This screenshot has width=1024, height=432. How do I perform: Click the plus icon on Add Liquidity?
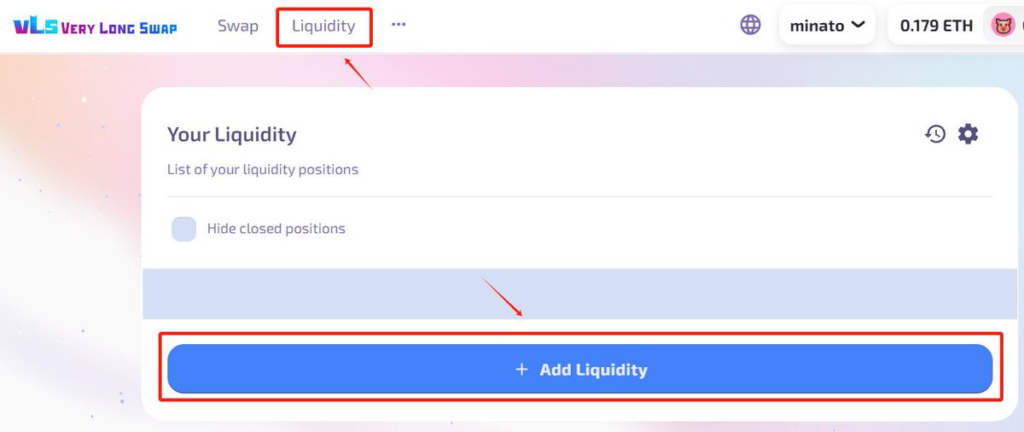click(x=521, y=369)
